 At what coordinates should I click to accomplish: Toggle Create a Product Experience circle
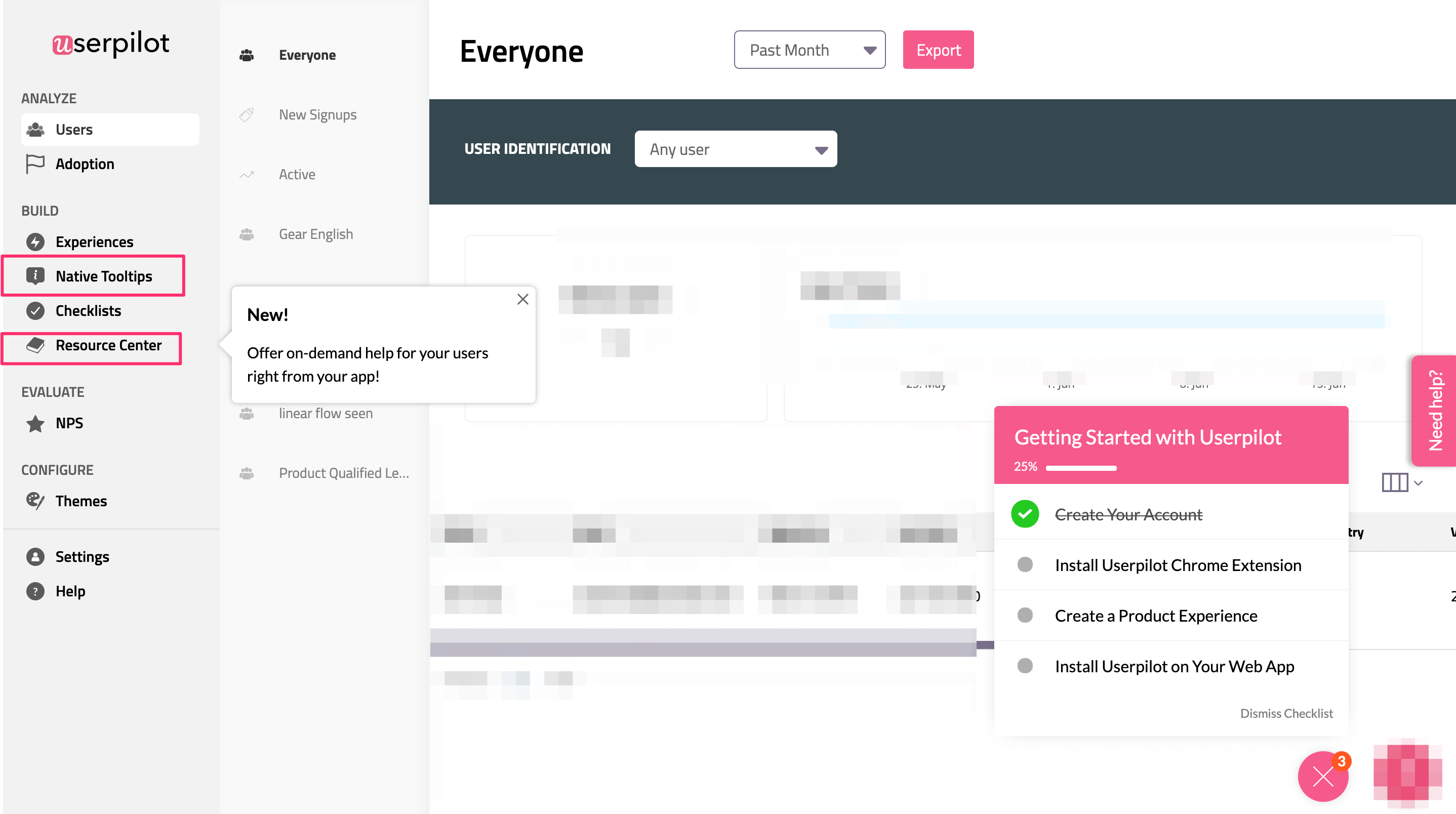(x=1025, y=615)
